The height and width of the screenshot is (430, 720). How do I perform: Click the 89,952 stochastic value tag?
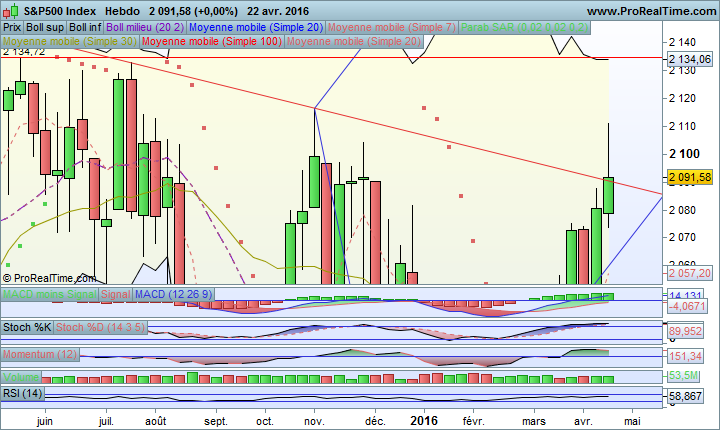(686, 331)
